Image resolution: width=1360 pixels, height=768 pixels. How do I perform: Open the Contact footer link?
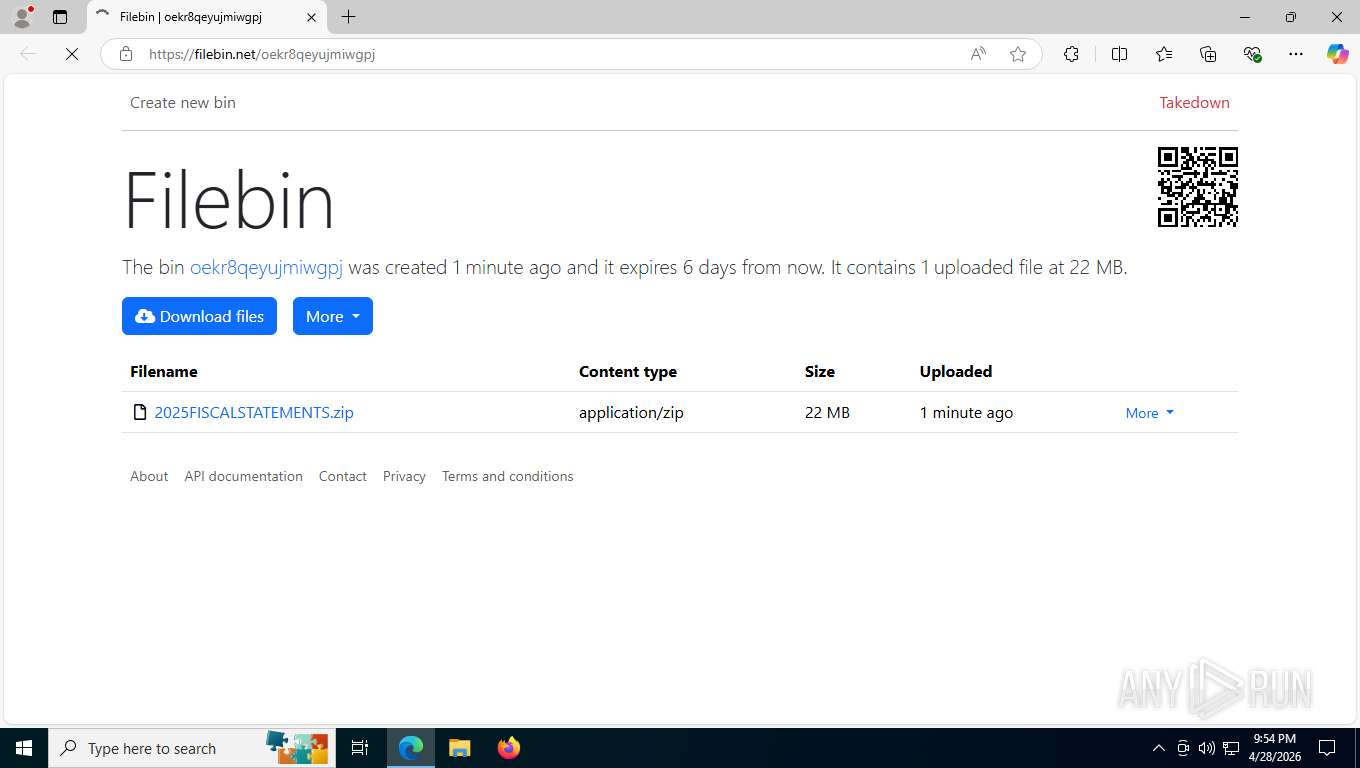click(x=343, y=476)
